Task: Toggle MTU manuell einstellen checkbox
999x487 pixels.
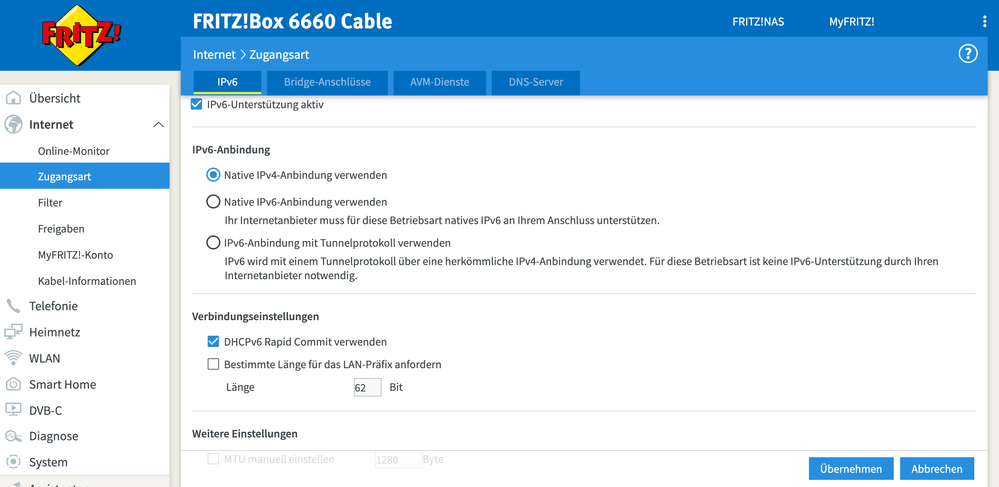Action: coord(213,459)
